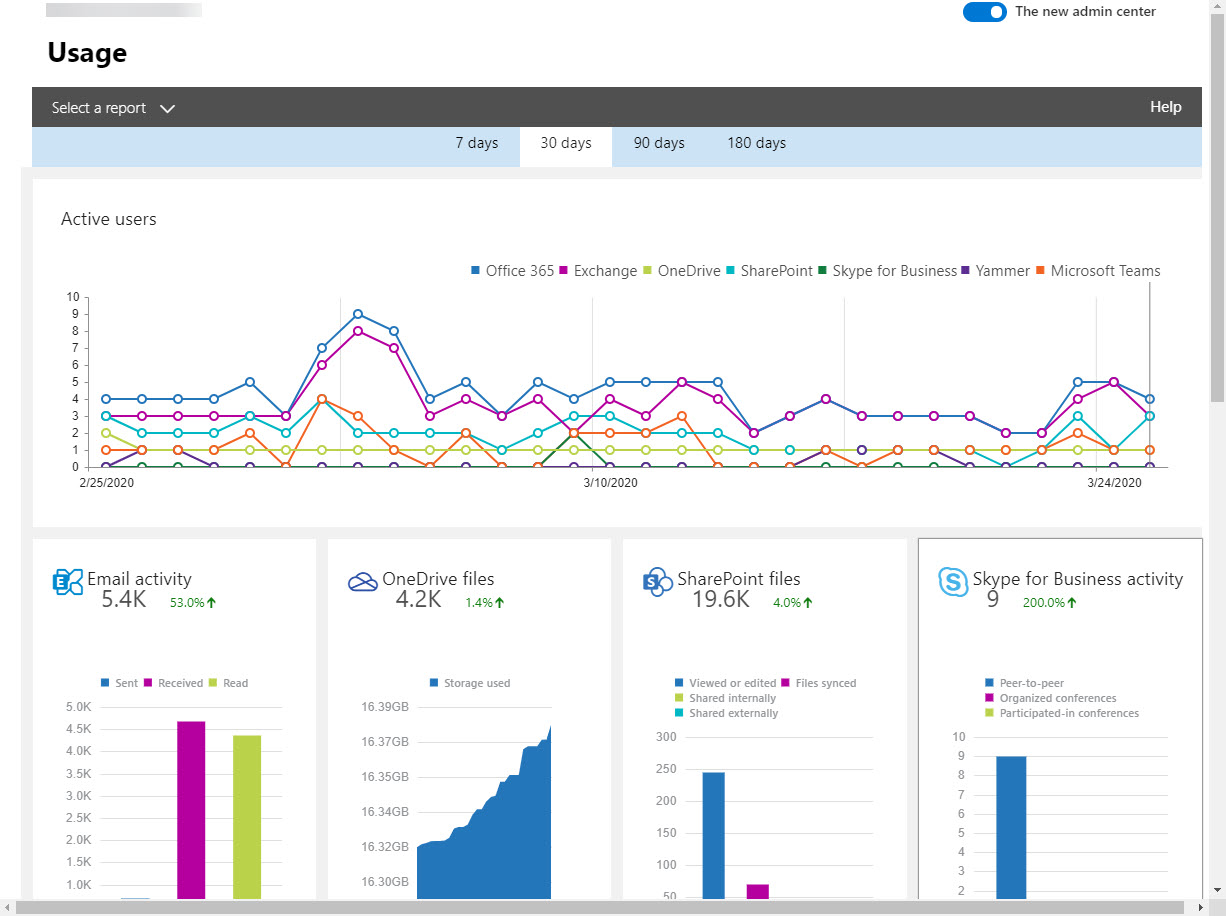Screen dimensions: 1226x916
Task: Click the Help link in the report bar
Action: (1165, 107)
